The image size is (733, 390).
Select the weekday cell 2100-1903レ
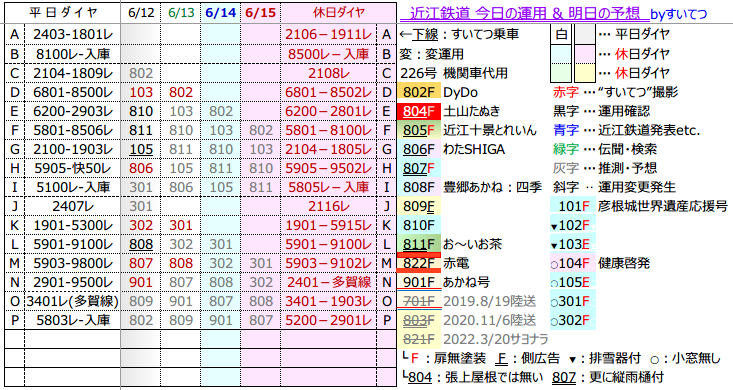(x=73, y=149)
